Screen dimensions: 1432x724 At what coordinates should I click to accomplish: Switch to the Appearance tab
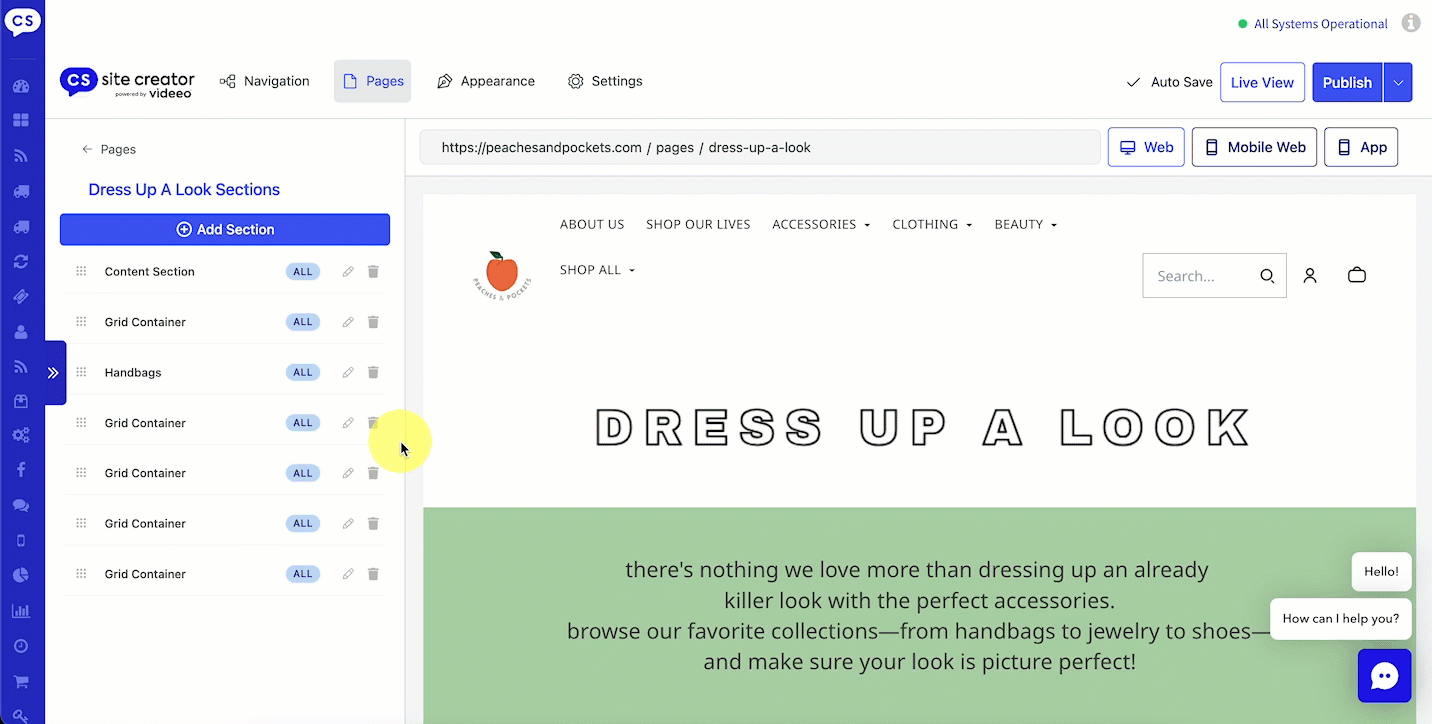pyautogui.click(x=486, y=81)
